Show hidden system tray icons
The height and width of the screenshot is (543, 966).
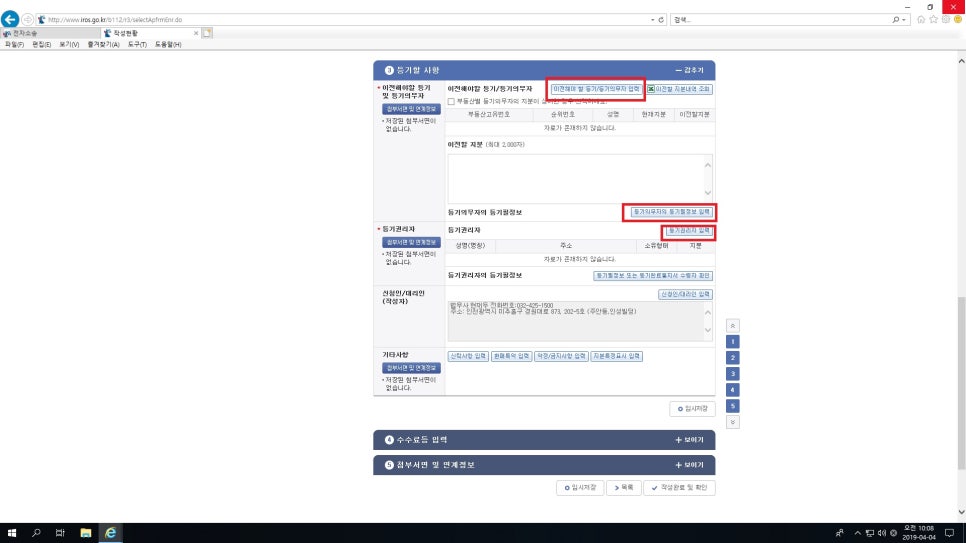click(858, 533)
